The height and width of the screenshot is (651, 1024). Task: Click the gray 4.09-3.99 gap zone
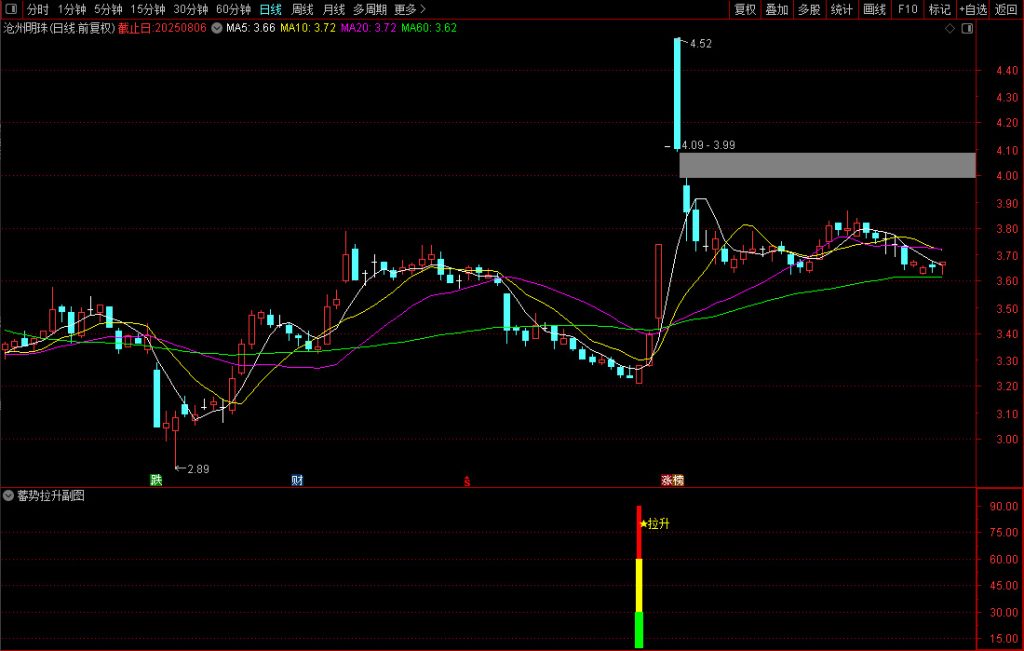click(826, 165)
